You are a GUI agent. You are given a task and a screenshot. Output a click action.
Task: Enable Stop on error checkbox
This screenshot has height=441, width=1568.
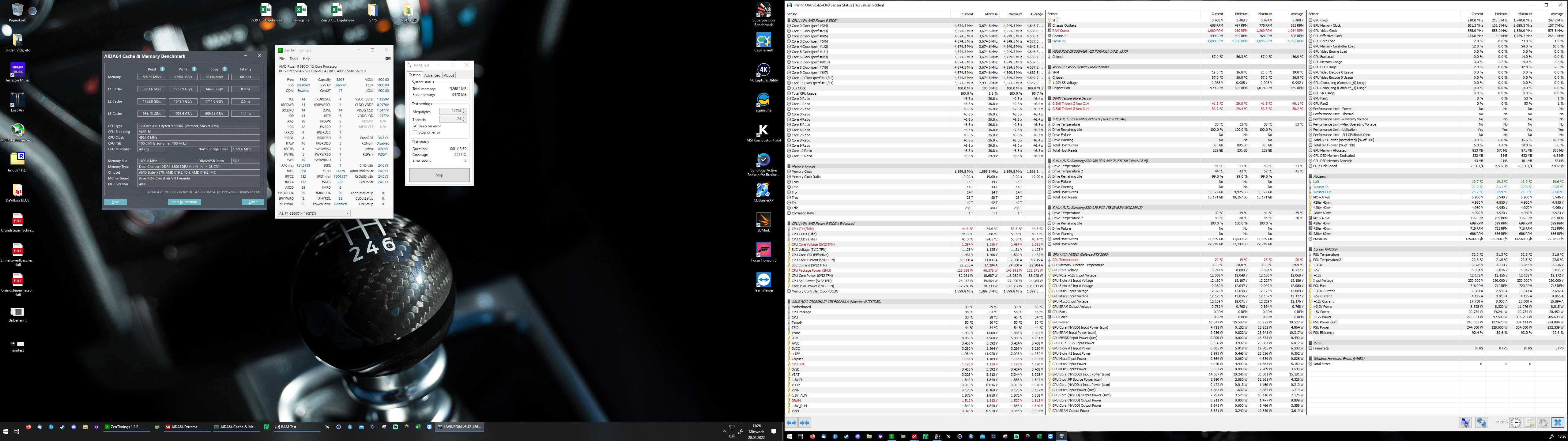point(415,132)
